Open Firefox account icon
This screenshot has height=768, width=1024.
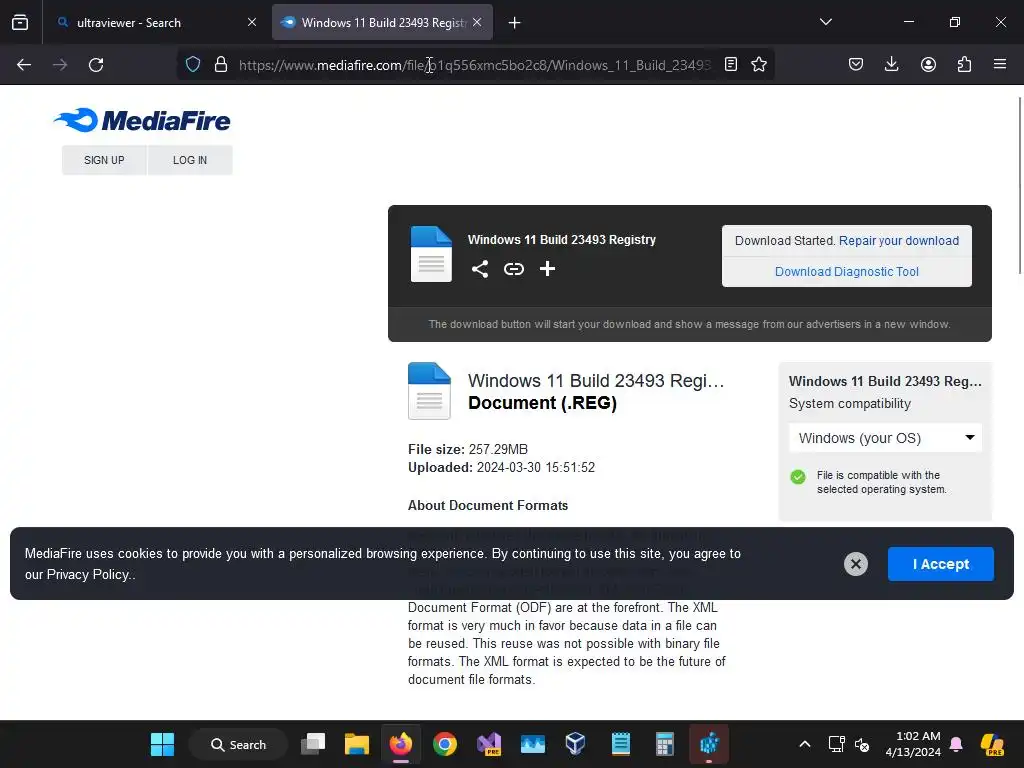(928, 65)
